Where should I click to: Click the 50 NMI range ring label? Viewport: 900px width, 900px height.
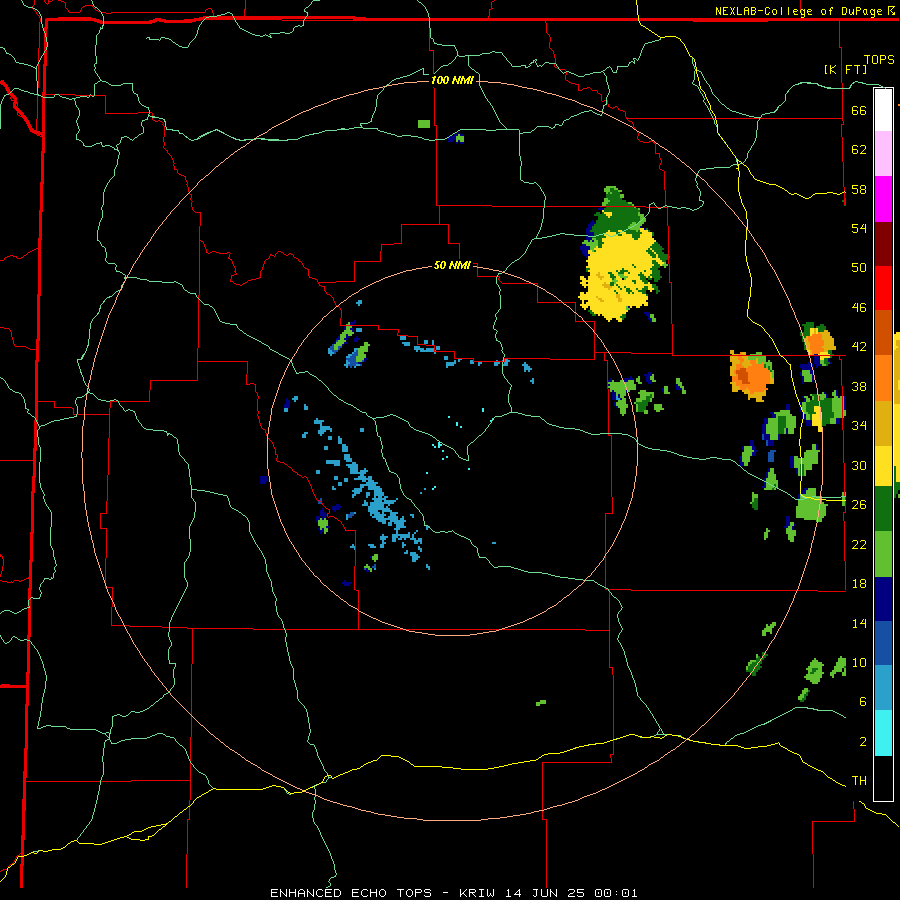[452, 265]
